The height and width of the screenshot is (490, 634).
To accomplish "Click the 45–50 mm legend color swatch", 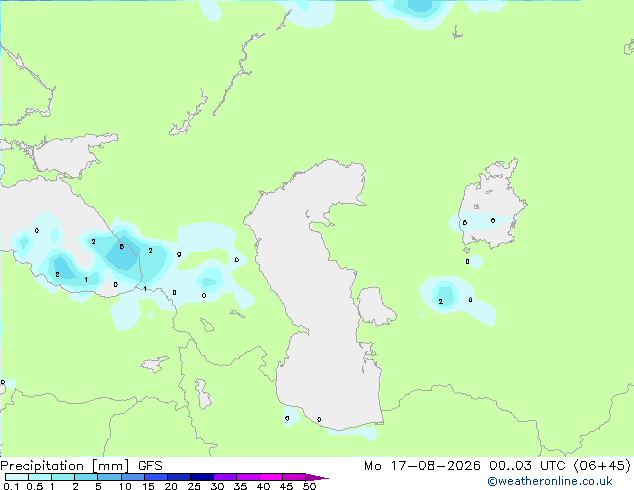I will 294,477.
